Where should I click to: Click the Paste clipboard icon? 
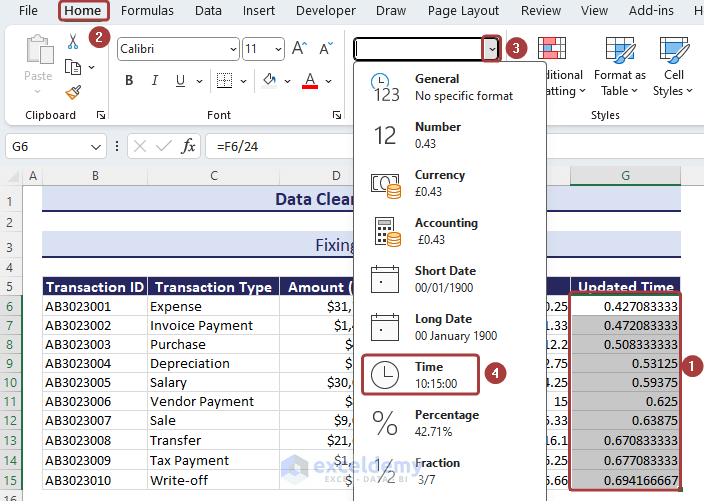click(39, 49)
